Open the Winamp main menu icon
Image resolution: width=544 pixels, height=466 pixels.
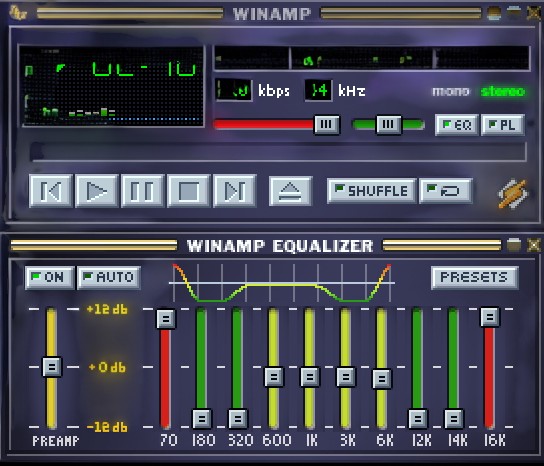coord(17,12)
